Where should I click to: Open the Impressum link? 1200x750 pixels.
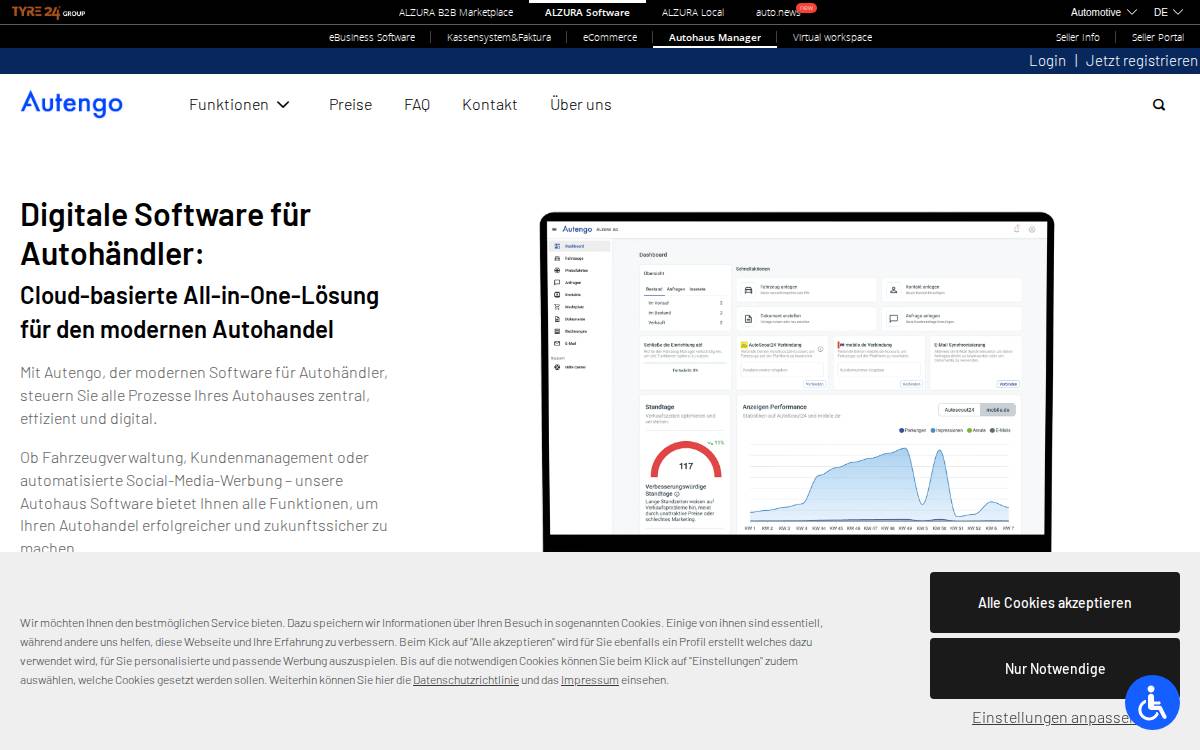(x=590, y=680)
